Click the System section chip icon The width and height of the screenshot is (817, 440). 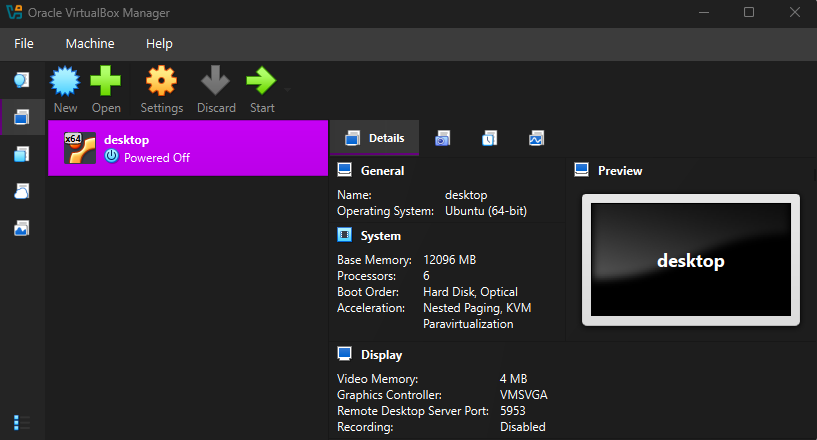pyautogui.click(x=344, y=235)
